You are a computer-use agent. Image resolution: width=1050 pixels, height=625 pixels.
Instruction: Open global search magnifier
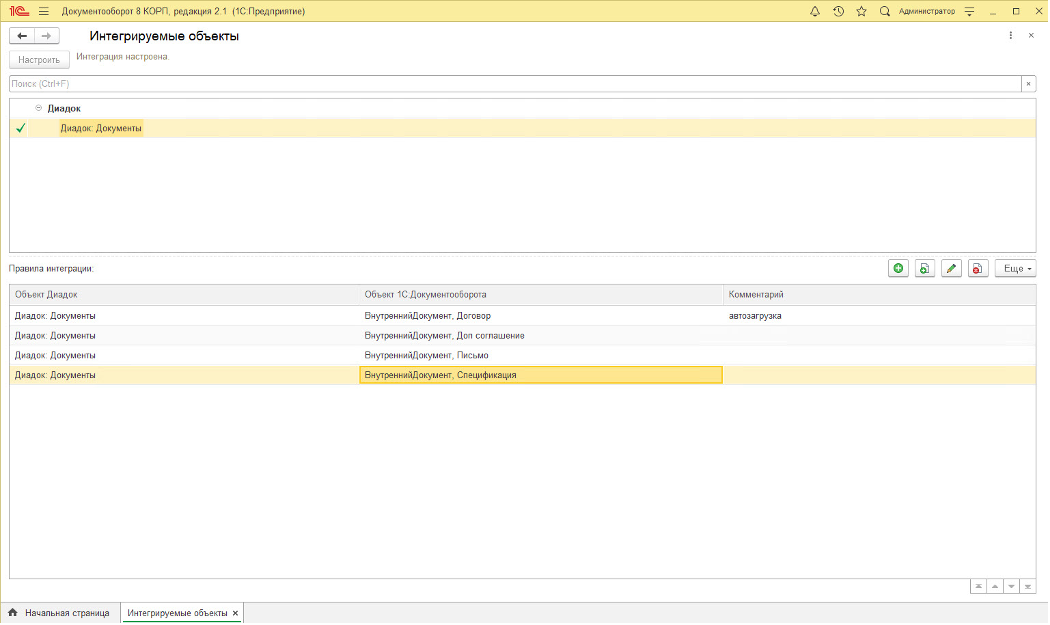click(885, 11)
